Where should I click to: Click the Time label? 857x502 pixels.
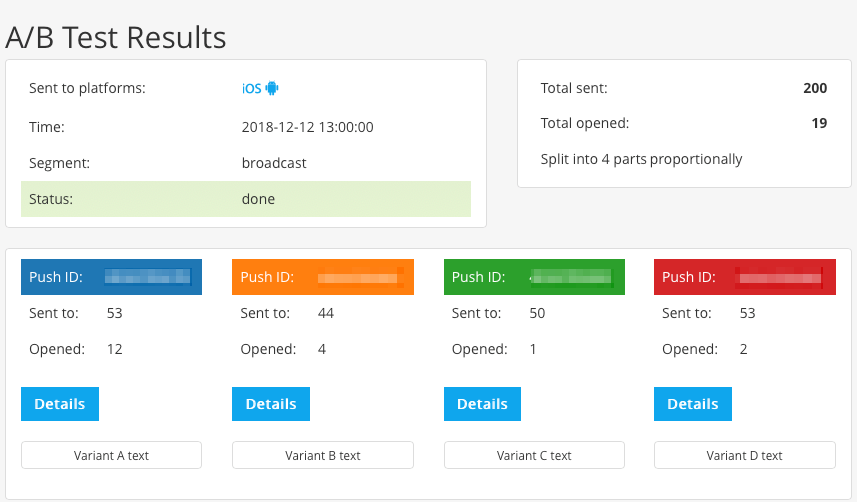(x=46, y=127)
